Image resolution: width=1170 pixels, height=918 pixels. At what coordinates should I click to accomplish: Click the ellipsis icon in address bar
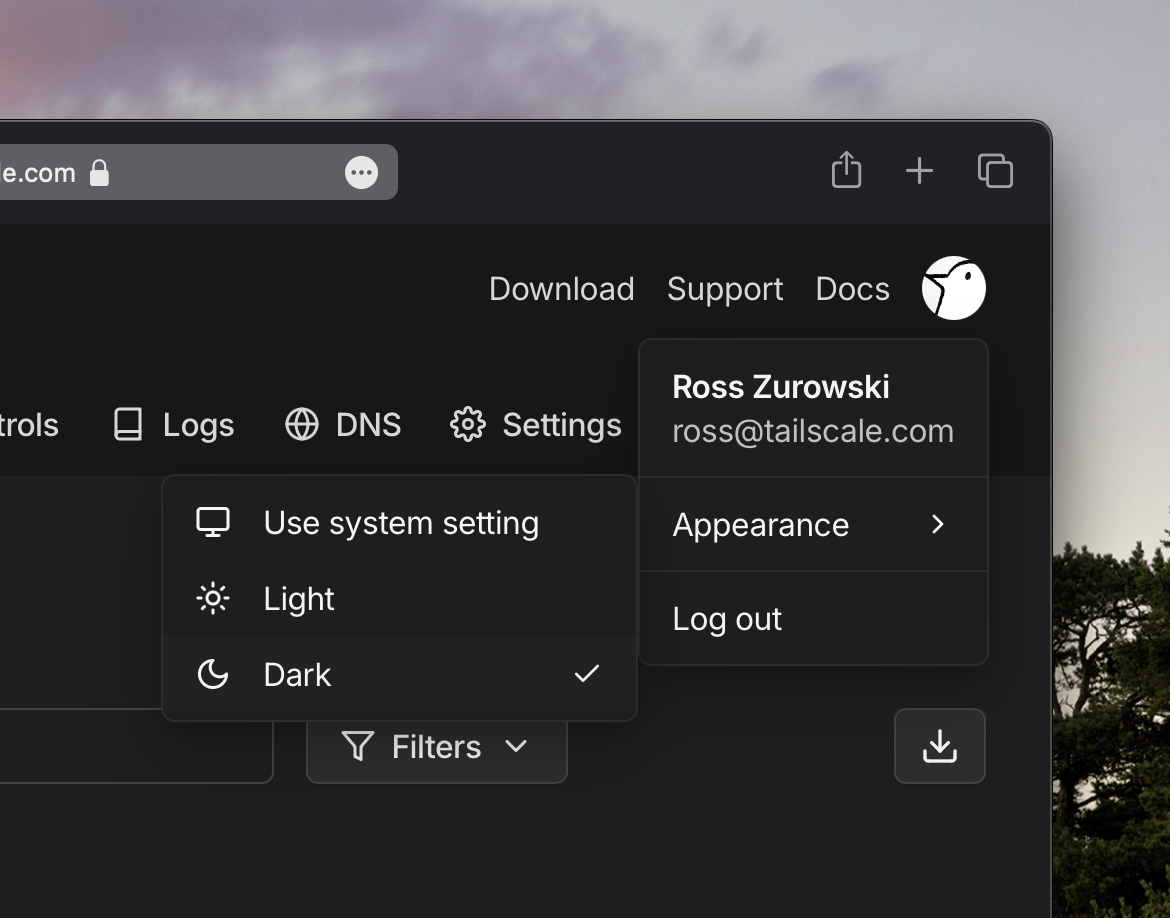click(x=361, y=173)
